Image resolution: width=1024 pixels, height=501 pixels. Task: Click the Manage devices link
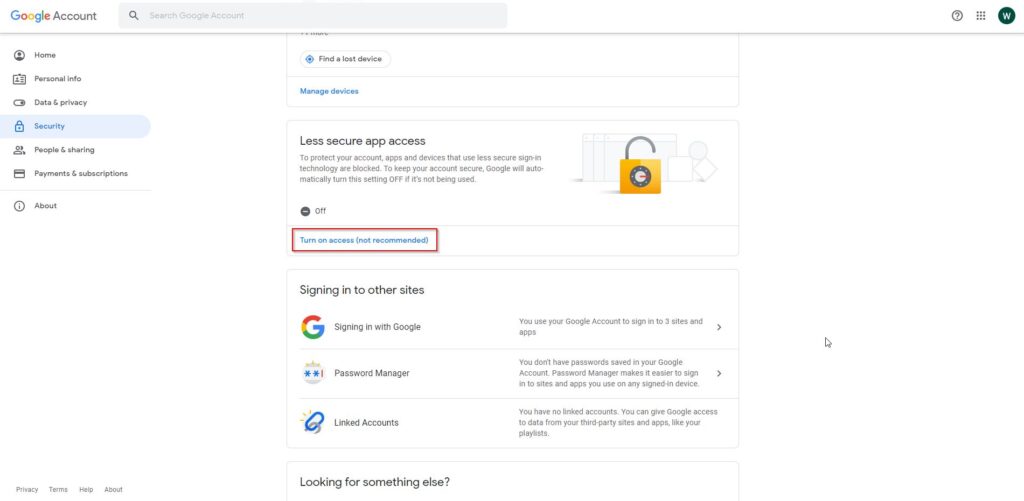329,91
